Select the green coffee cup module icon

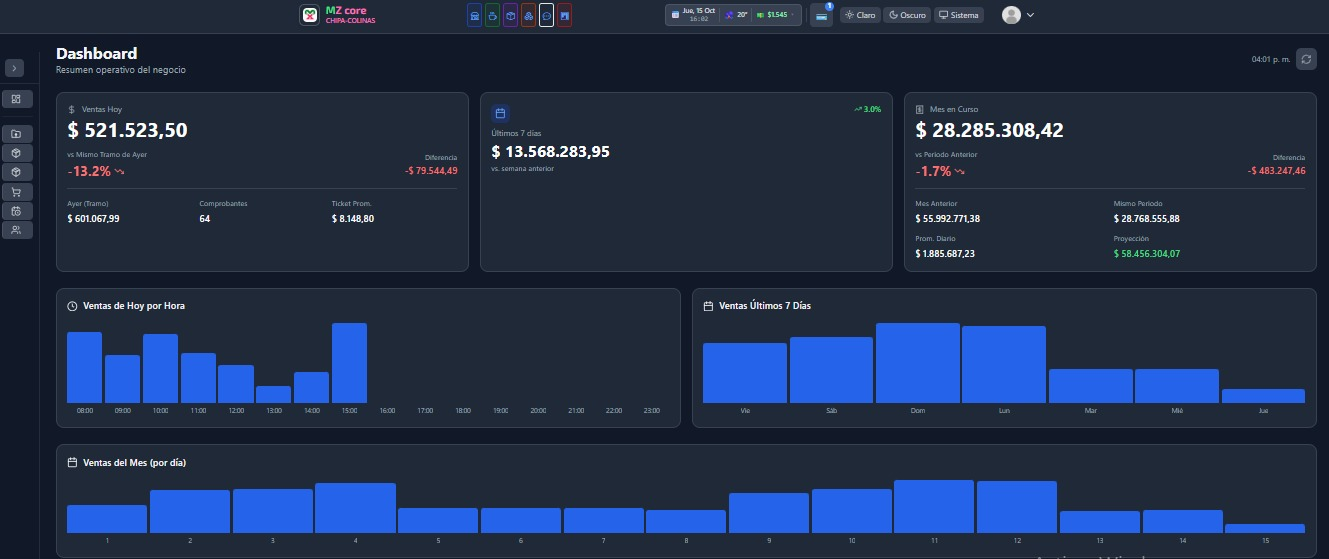pos(492,15)
